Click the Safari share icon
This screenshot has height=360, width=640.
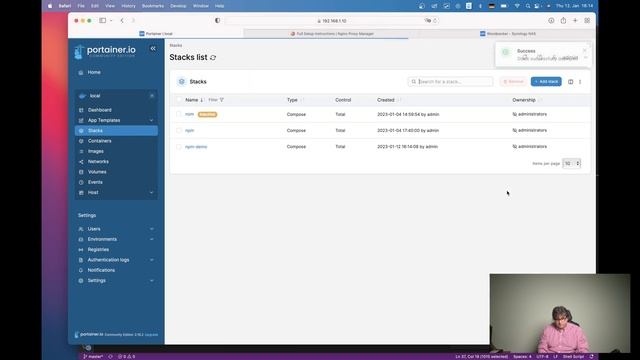563,20
